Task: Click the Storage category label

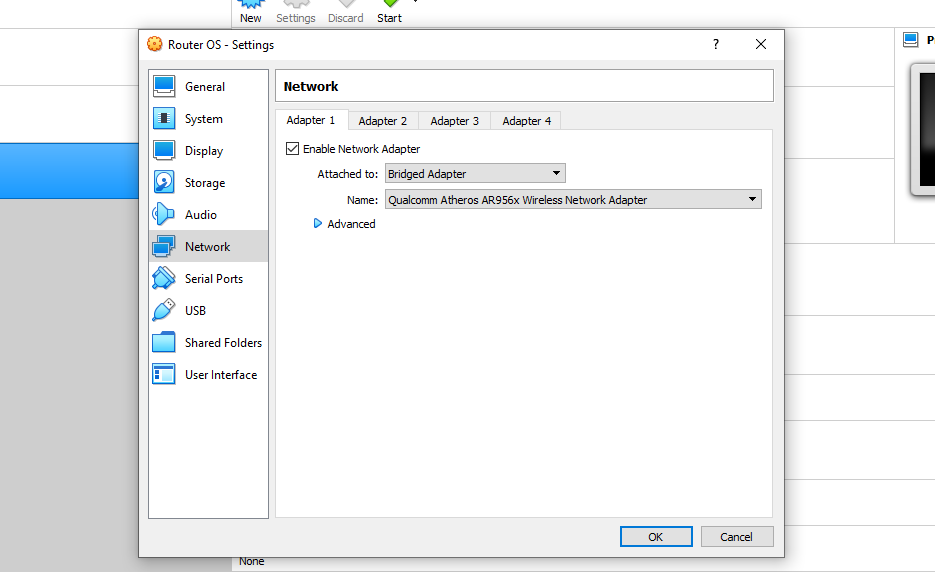Action: 205,183
